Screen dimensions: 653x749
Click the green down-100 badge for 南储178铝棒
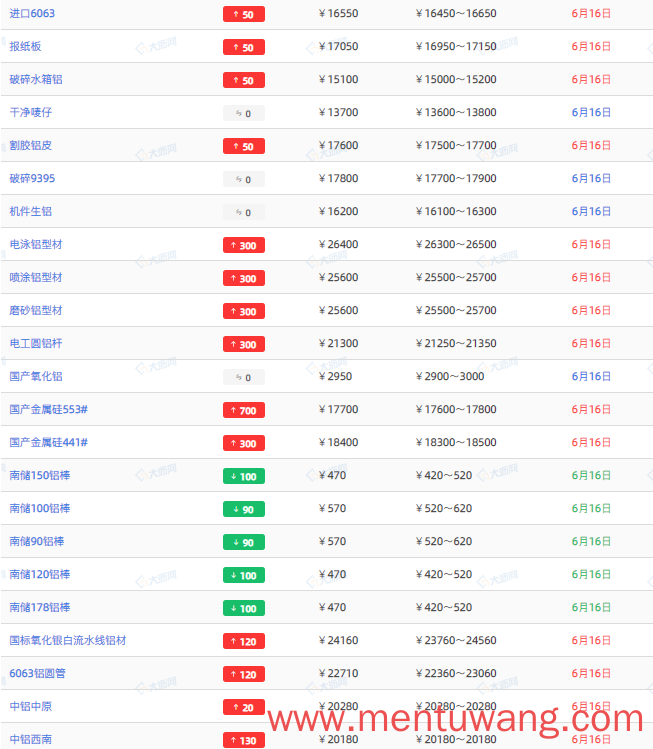point(244,608)
